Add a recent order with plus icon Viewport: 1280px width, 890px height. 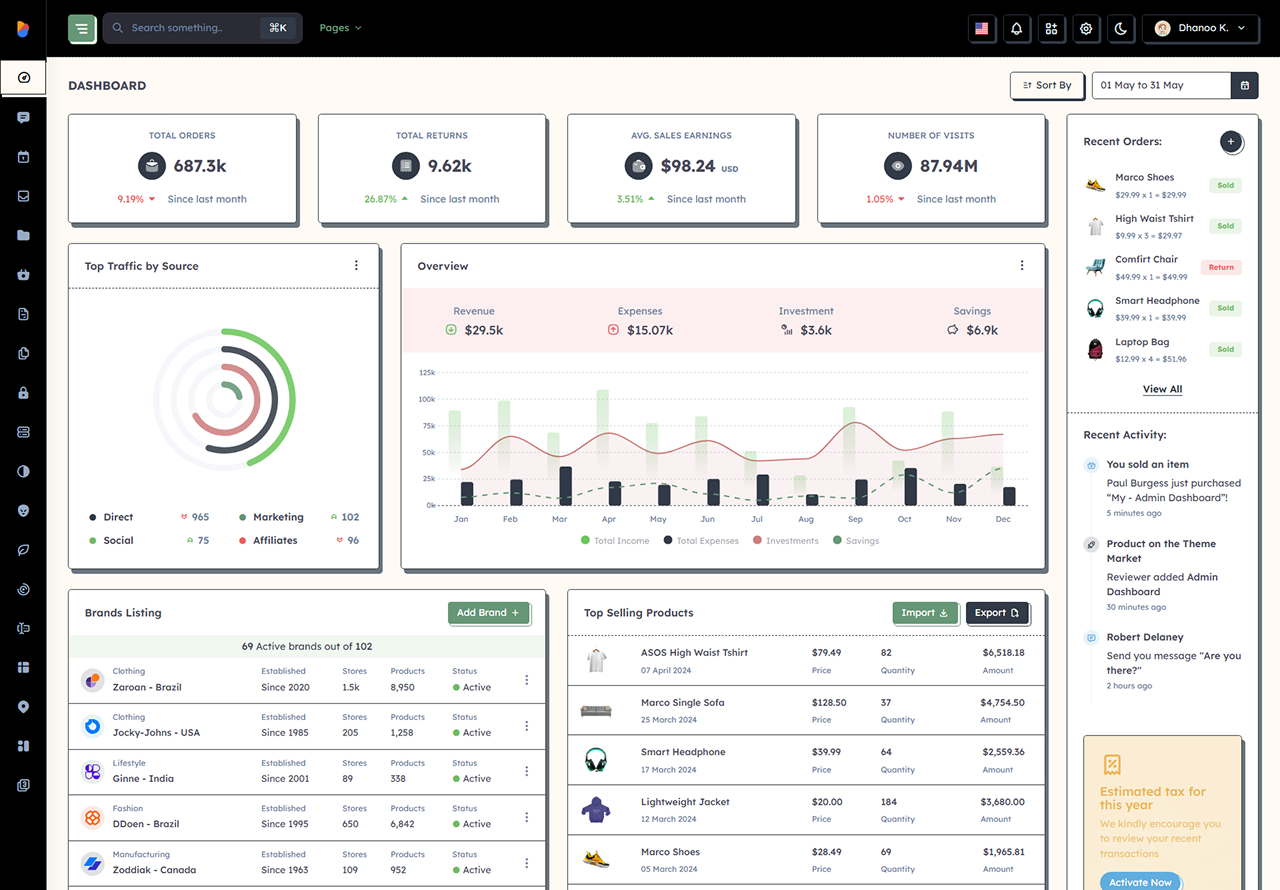pyautogui.click(x=1231, y=142)
